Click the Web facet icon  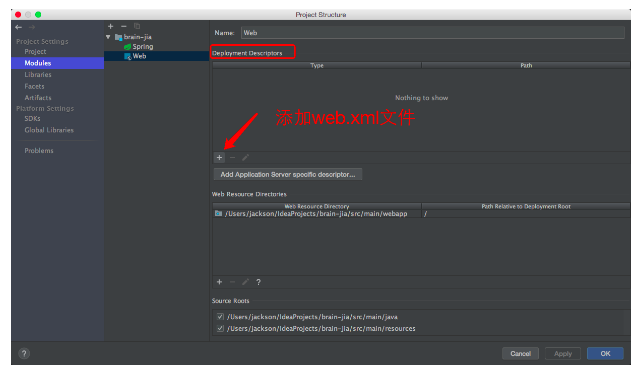click(128, 56)
